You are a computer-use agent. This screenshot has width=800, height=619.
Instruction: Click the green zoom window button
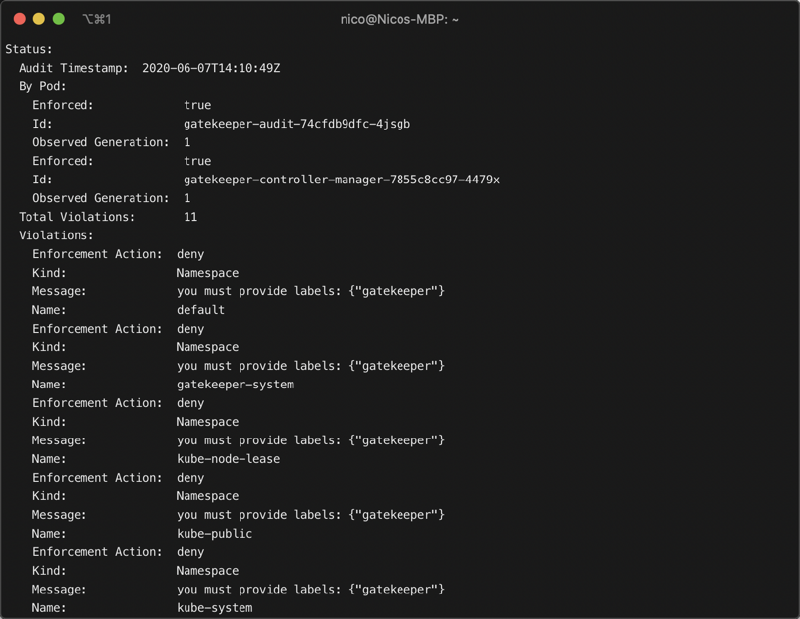coord(59,19)
